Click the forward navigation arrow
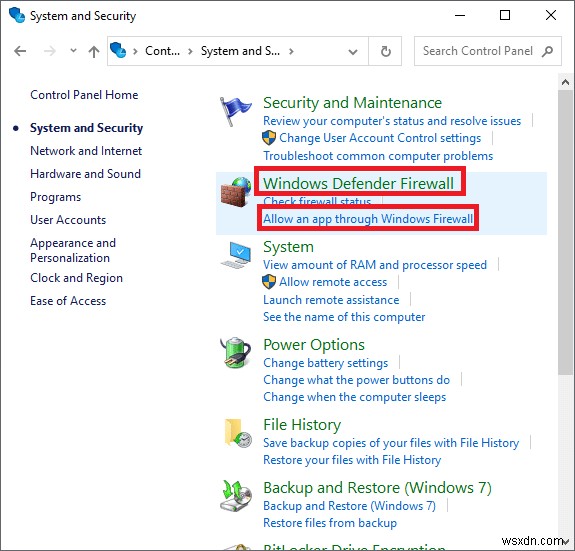This screenshot has width=575, height=551. (x=50, y=51)
